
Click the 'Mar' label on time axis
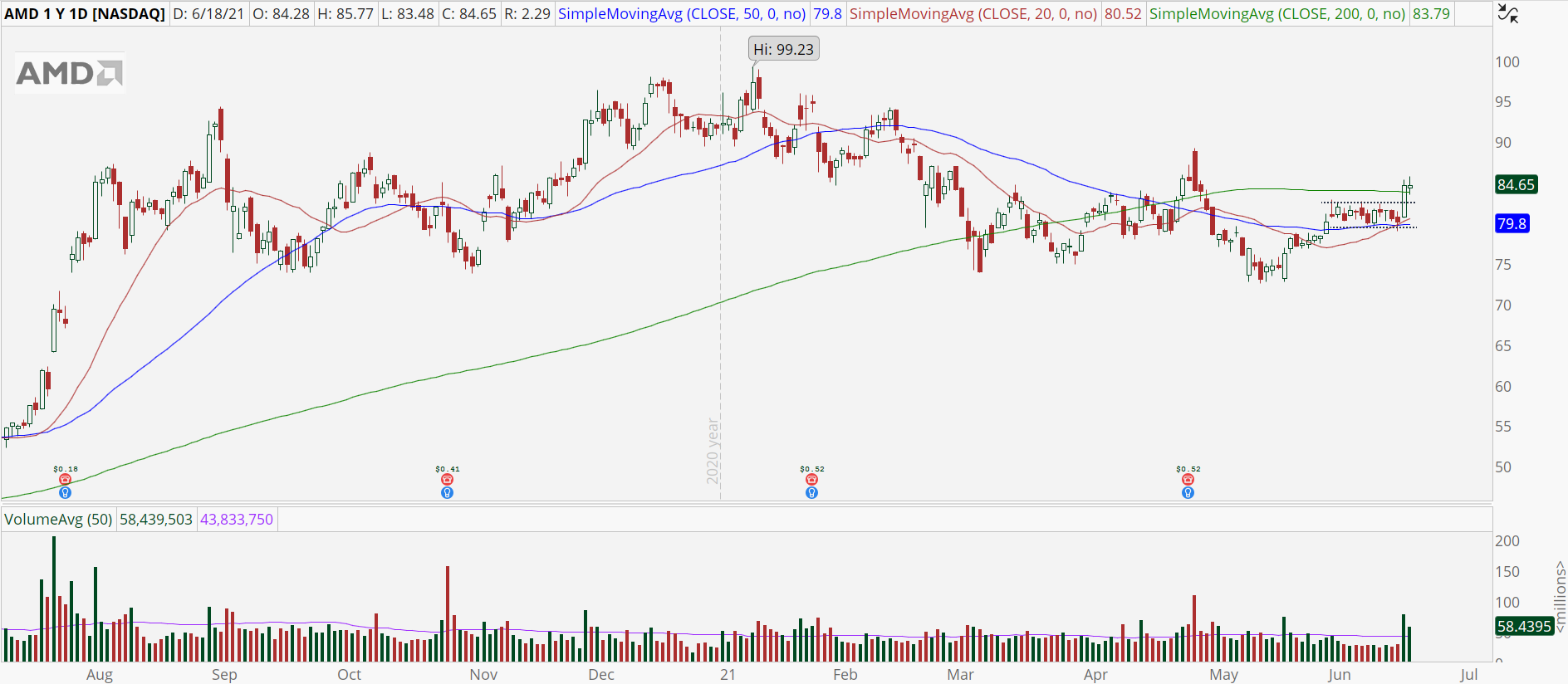tap(961, 674)
